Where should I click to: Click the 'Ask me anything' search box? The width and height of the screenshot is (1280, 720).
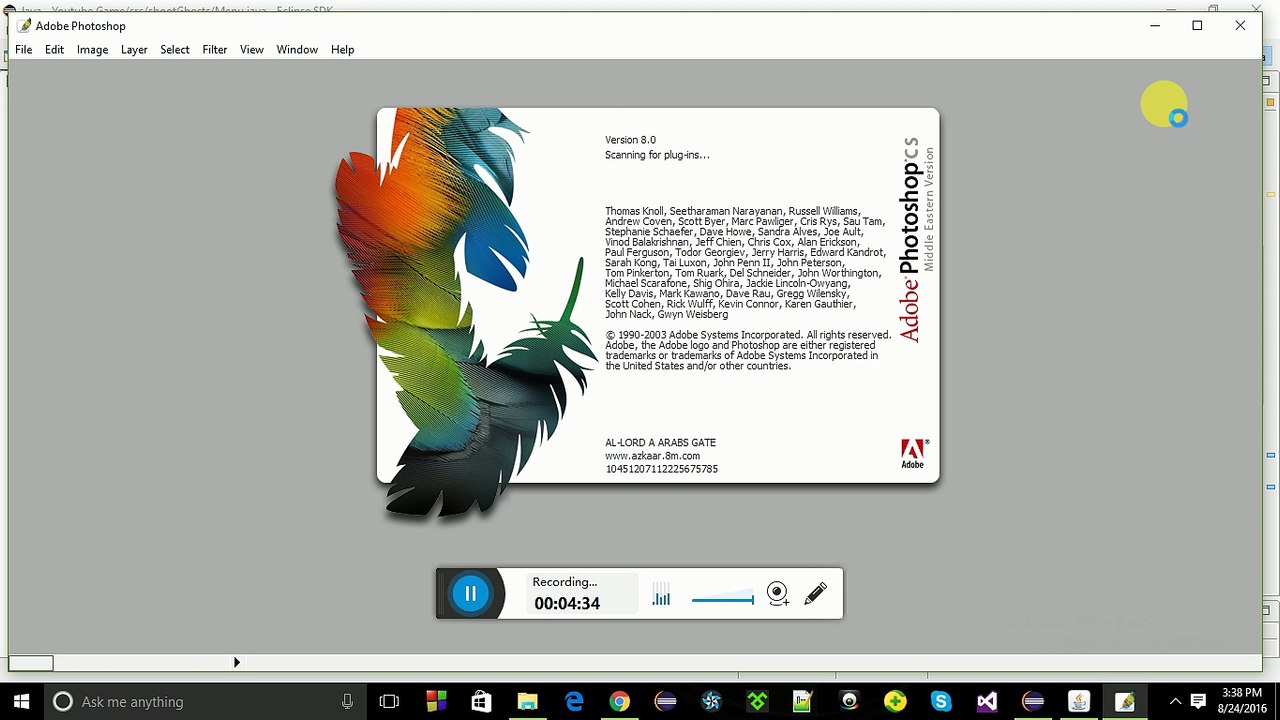coord(205,701)
